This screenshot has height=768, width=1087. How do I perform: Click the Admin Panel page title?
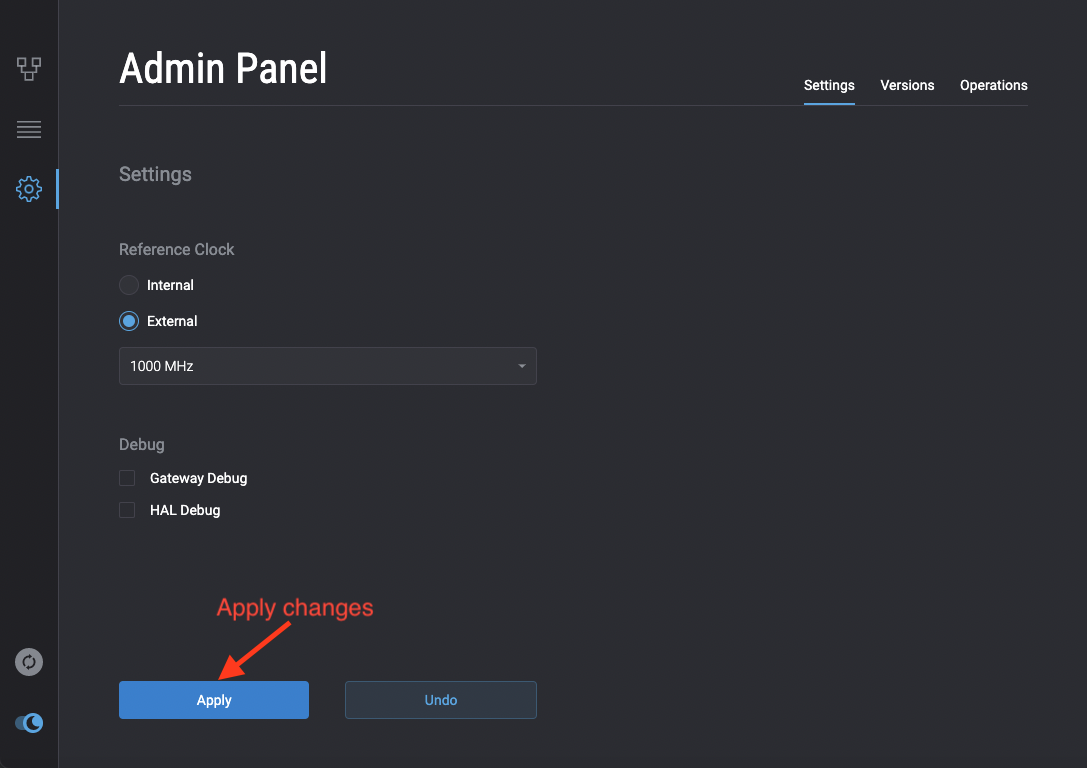[x=223, y=69]
